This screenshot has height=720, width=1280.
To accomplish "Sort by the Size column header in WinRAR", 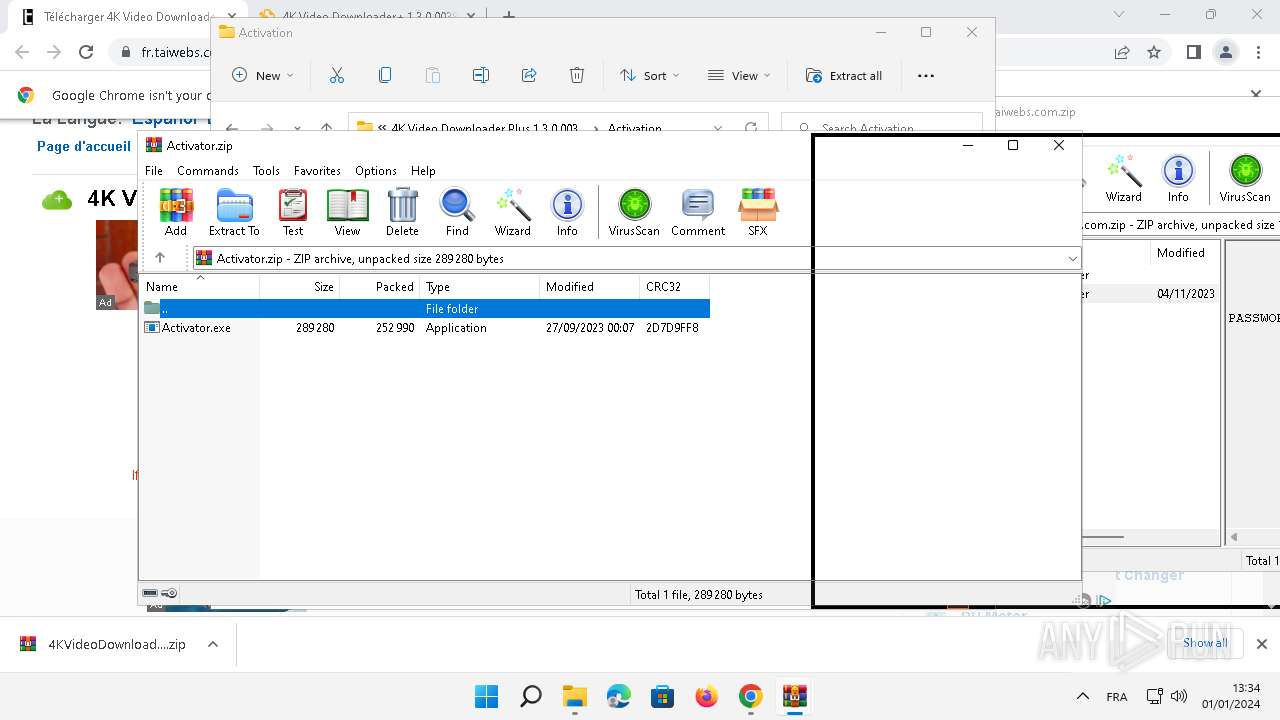I will click(300, 287).
